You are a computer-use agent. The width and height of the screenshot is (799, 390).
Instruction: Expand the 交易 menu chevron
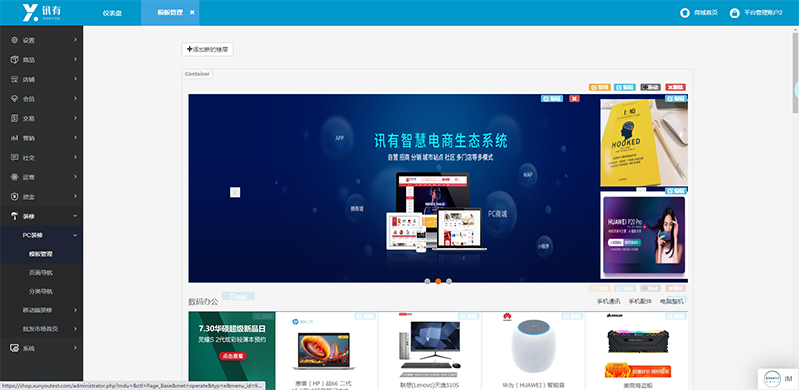75,118
